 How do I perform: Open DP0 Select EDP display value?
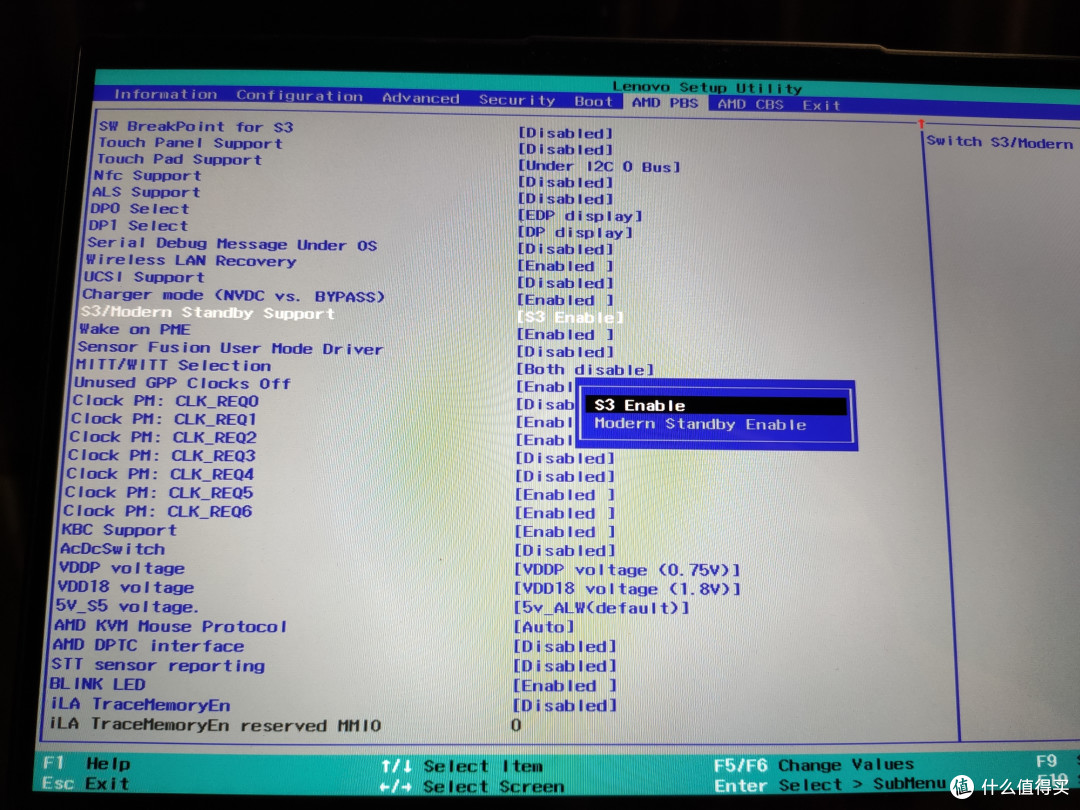pos(580,216)
